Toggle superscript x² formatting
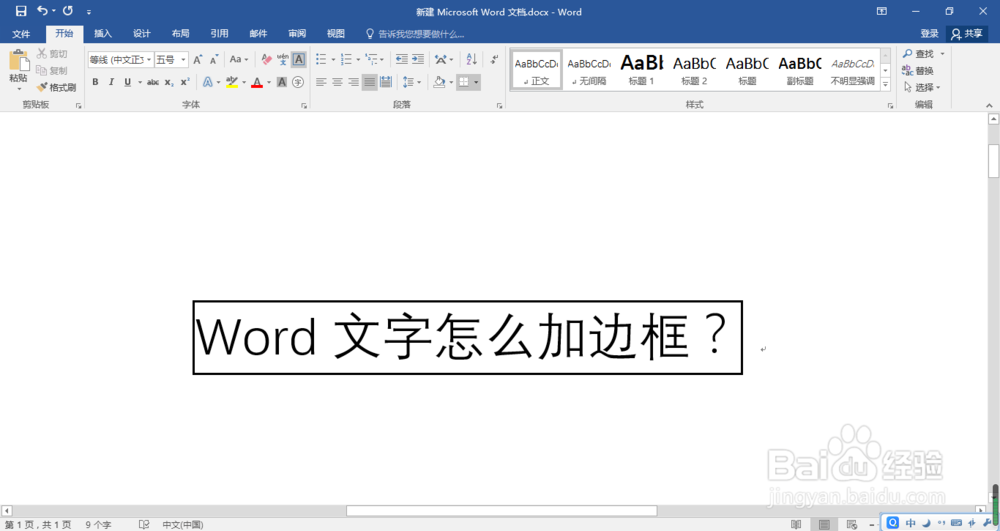Image resolution: width=1000 pixels, height=531 pixels. 184,82
